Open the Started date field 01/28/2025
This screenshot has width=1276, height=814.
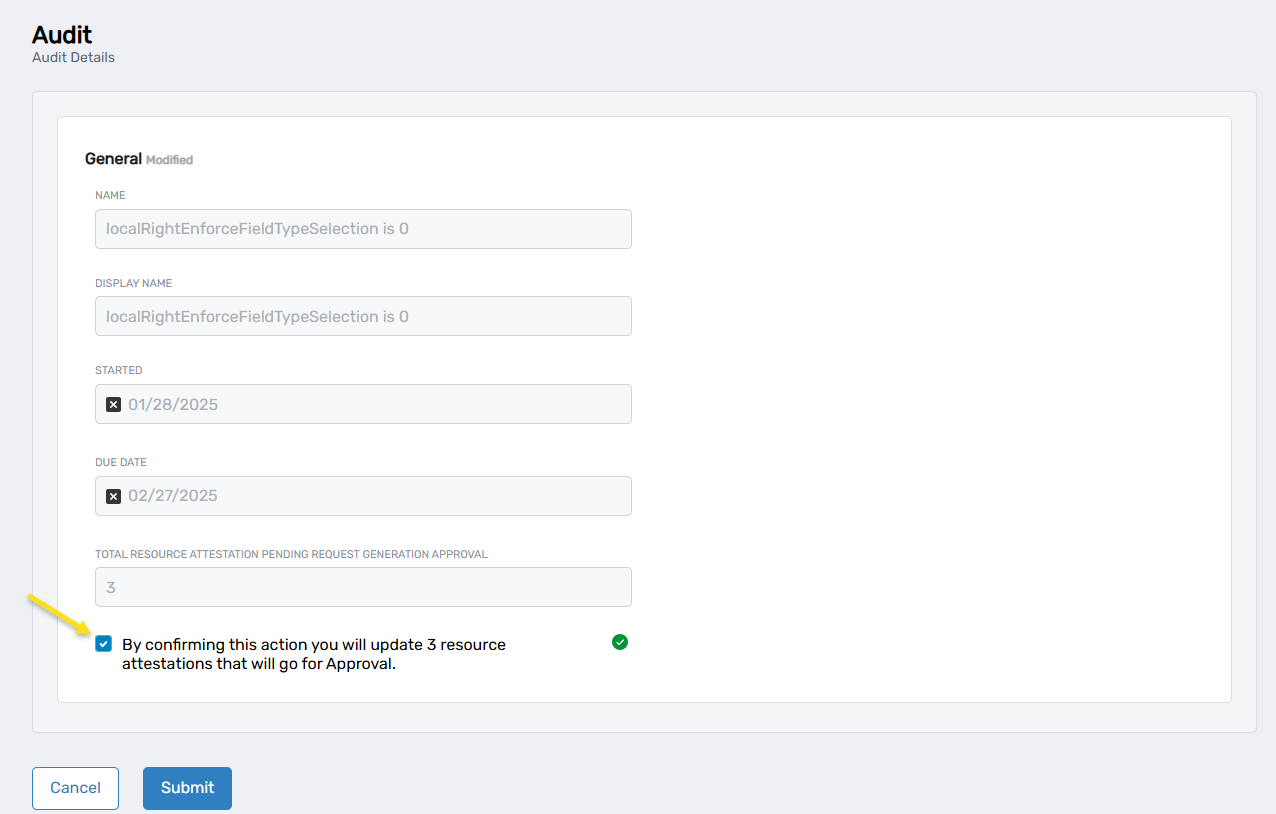click(x=375, y=405)
